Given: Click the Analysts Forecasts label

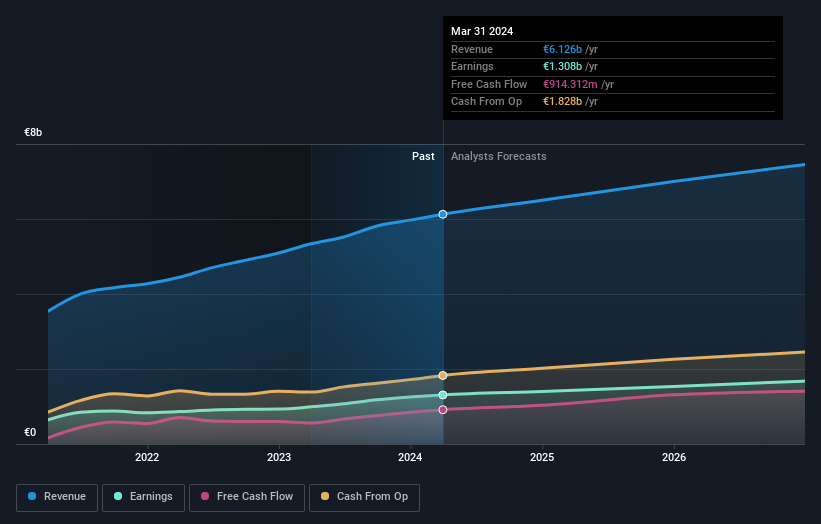Looking at the screenshot, I should click(498, 157).
